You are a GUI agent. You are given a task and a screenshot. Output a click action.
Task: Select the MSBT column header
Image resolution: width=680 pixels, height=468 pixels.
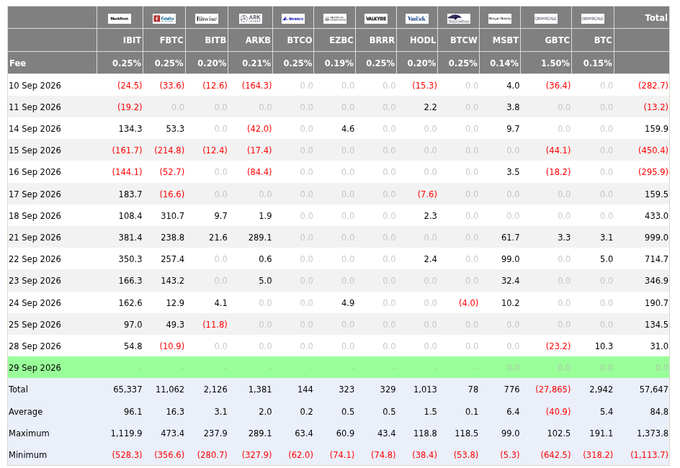(505, 40)
